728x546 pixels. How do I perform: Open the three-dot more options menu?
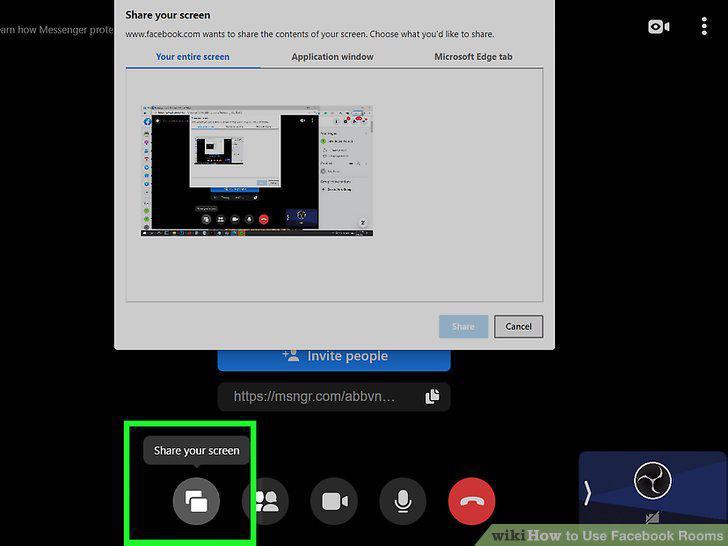click(x=704, y=26)
